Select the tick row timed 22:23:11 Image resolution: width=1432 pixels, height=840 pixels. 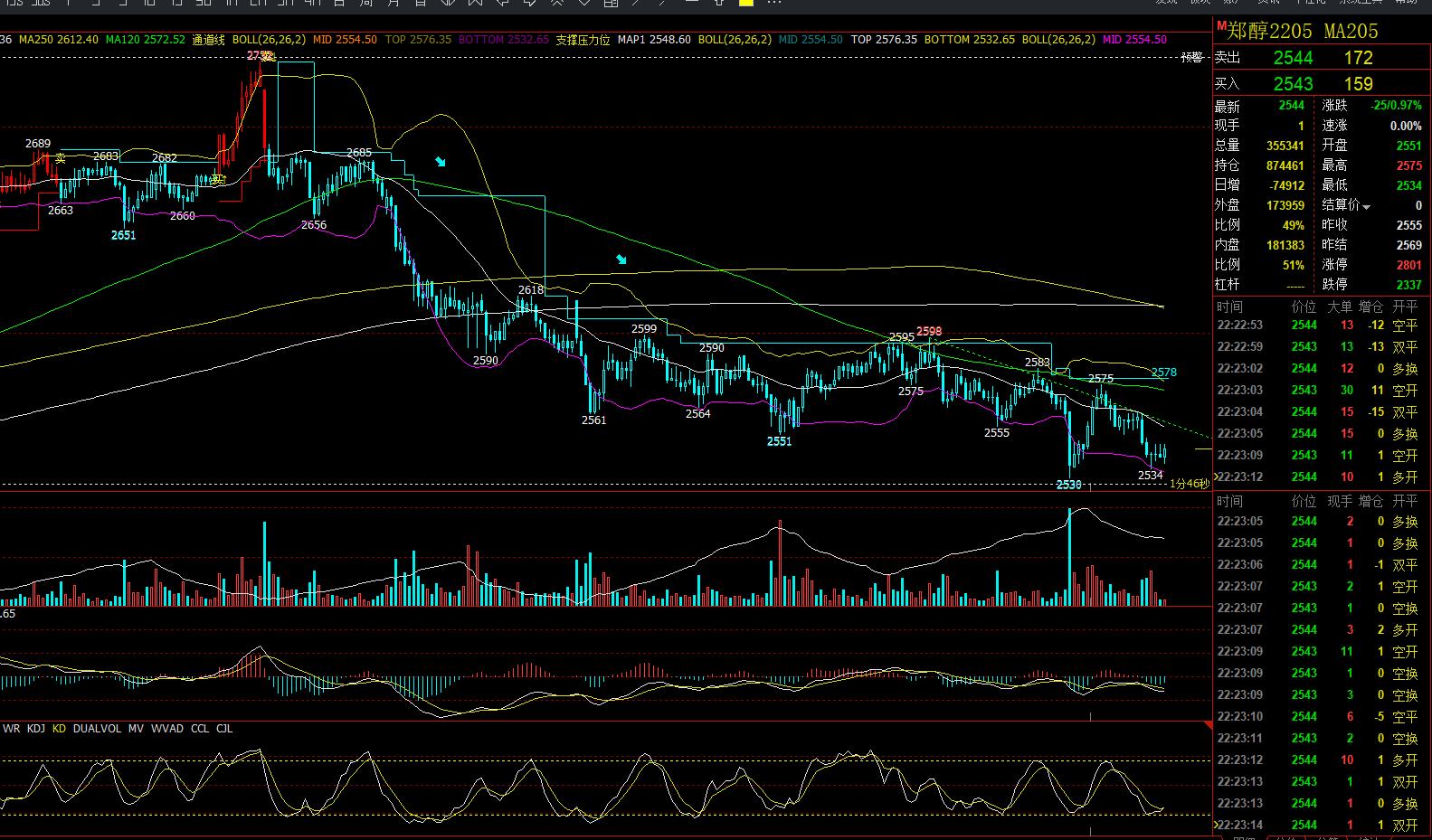(x=1322, y=739)
